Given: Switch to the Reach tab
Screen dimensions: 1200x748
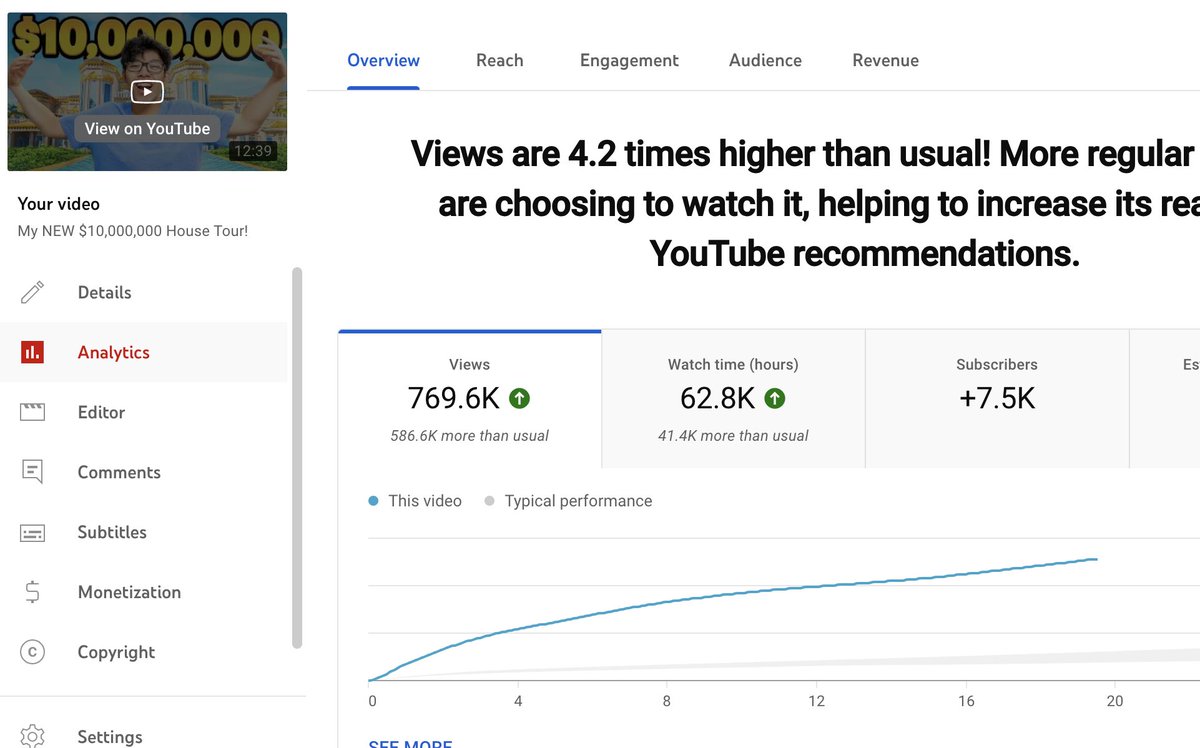Looking at the screenshot, I should [x=499, y=60].
